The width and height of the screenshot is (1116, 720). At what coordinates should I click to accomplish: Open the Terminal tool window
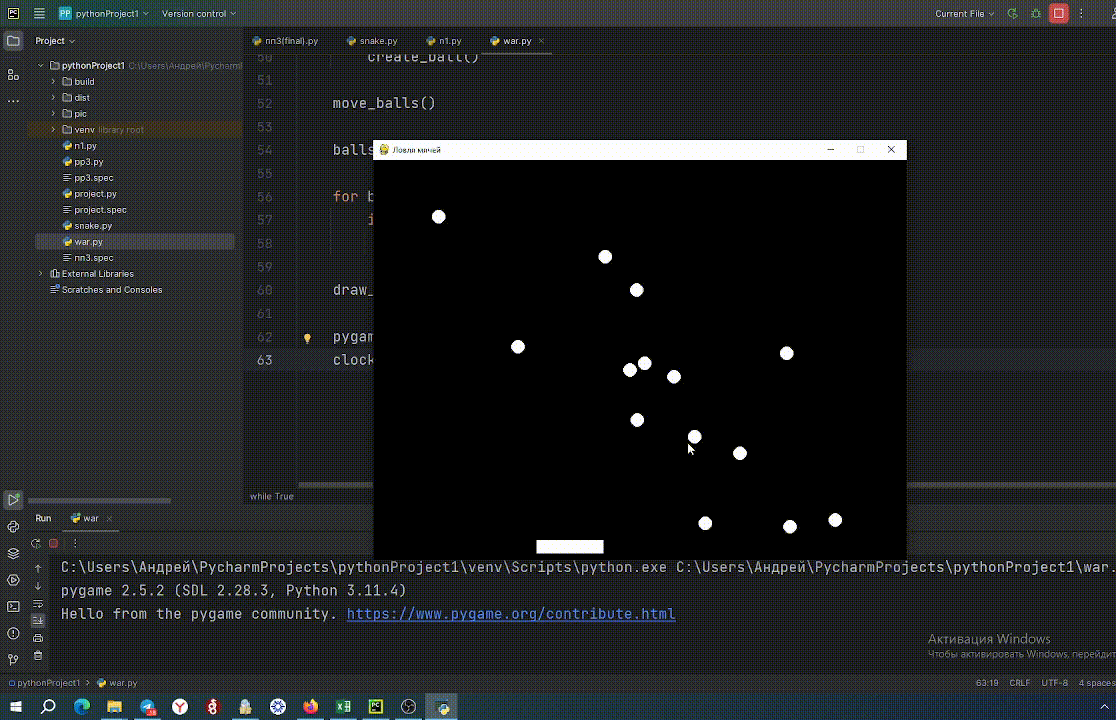[x=13, y=606]
